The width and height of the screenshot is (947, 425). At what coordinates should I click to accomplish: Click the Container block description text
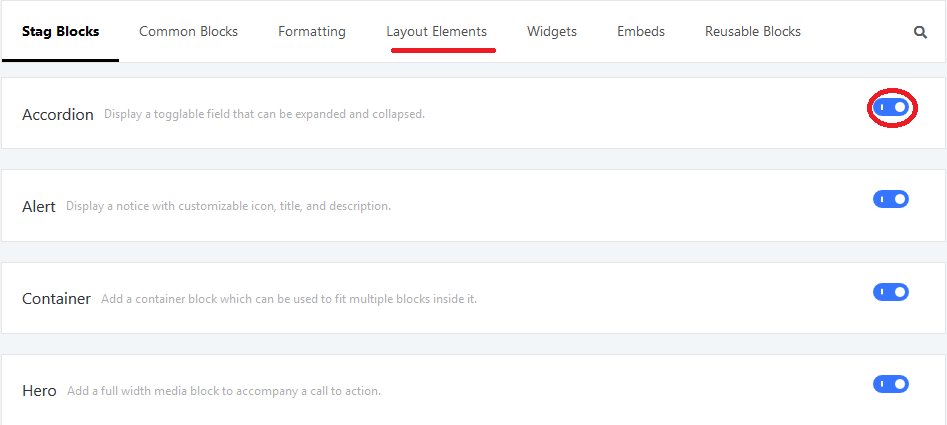point(289,299)
